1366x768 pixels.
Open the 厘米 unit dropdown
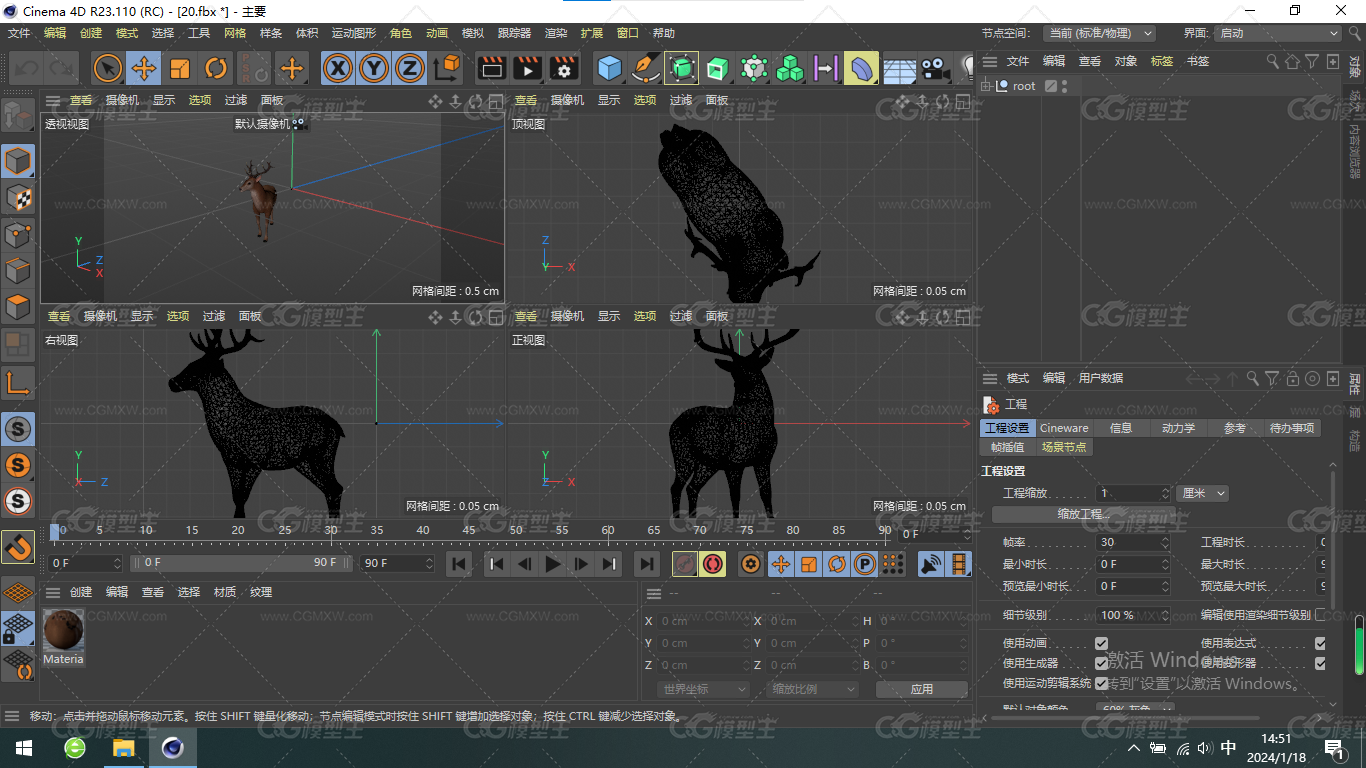(1202, 493)
